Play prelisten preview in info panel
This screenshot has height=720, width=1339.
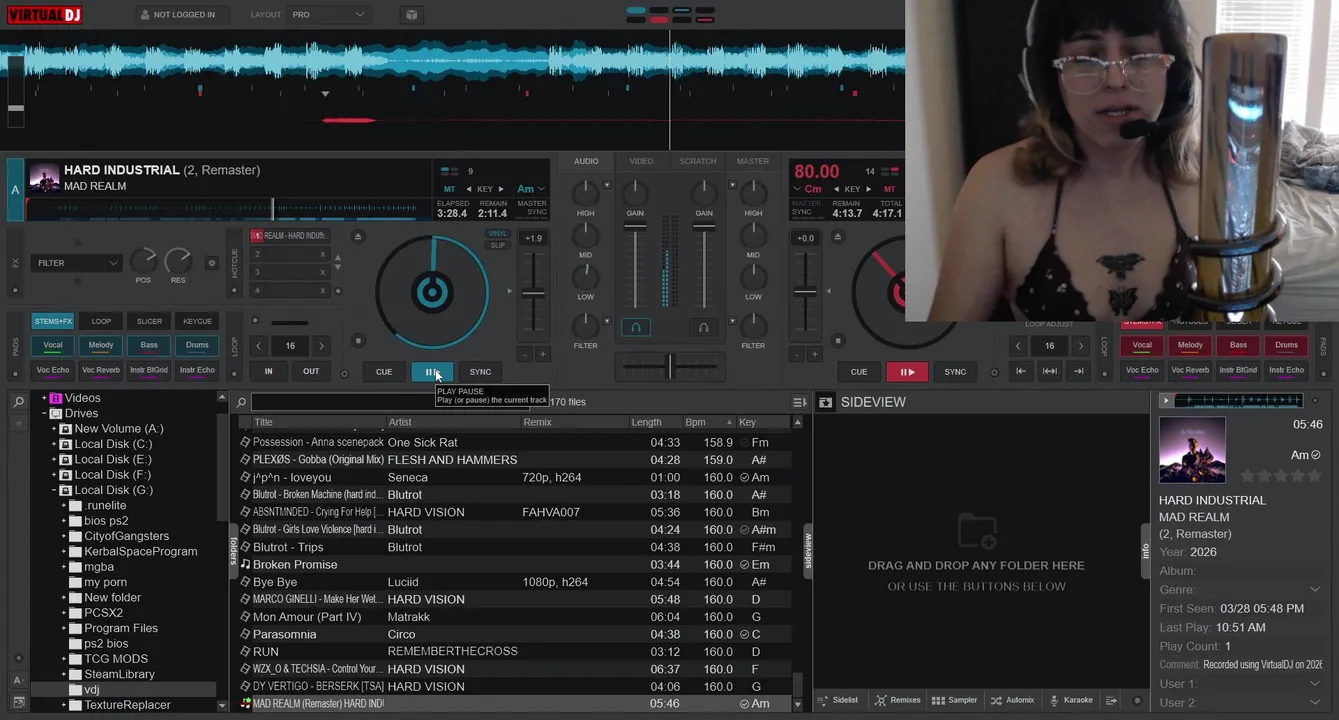[x=1165, y=400]
